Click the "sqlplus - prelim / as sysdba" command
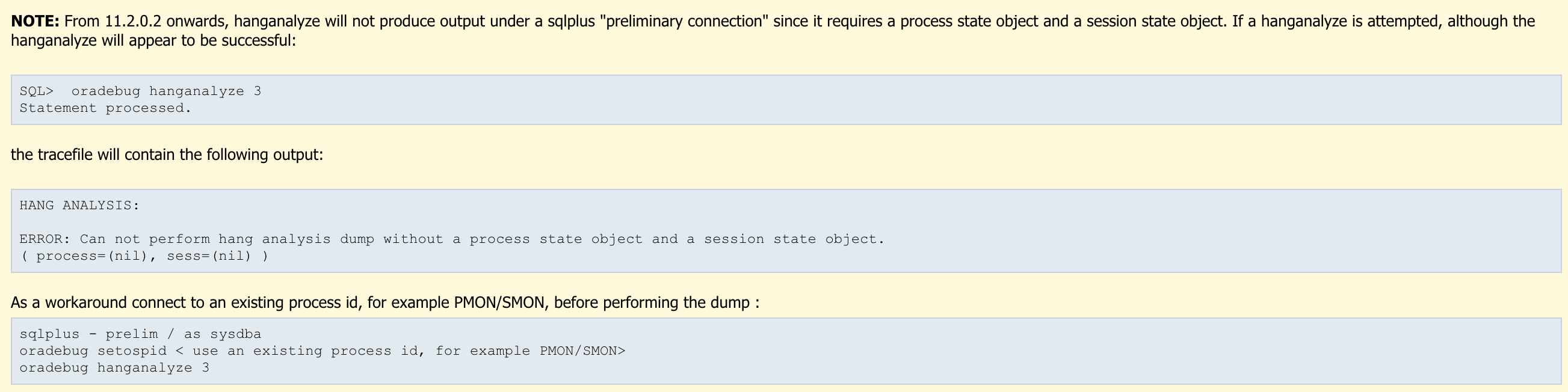Image resolution: width=1568 pixels, height=392 pixels. 140,334
